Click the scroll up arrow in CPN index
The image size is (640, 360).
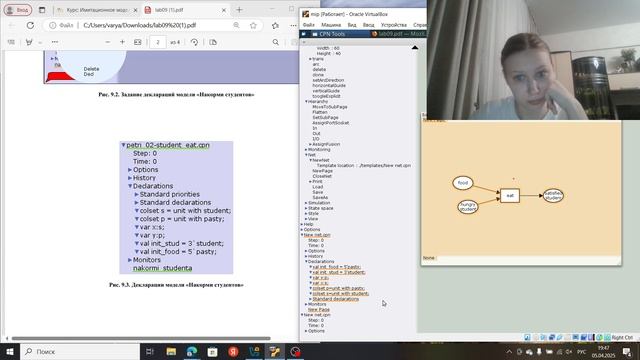(x=415, y=48)
